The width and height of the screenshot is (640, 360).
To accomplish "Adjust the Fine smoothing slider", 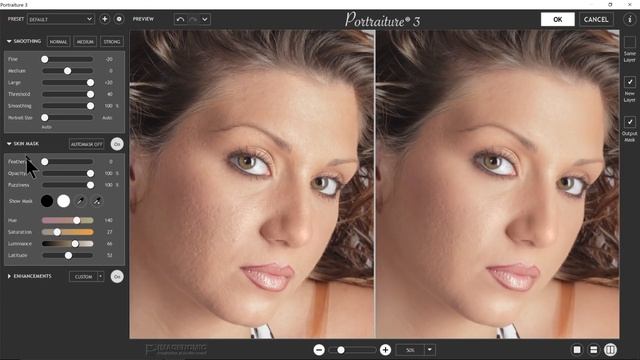I will coord(68,59).
